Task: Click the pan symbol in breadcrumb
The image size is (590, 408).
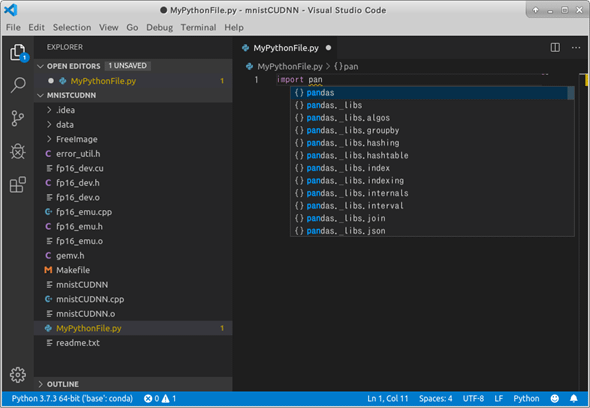Action: point(346,67)
